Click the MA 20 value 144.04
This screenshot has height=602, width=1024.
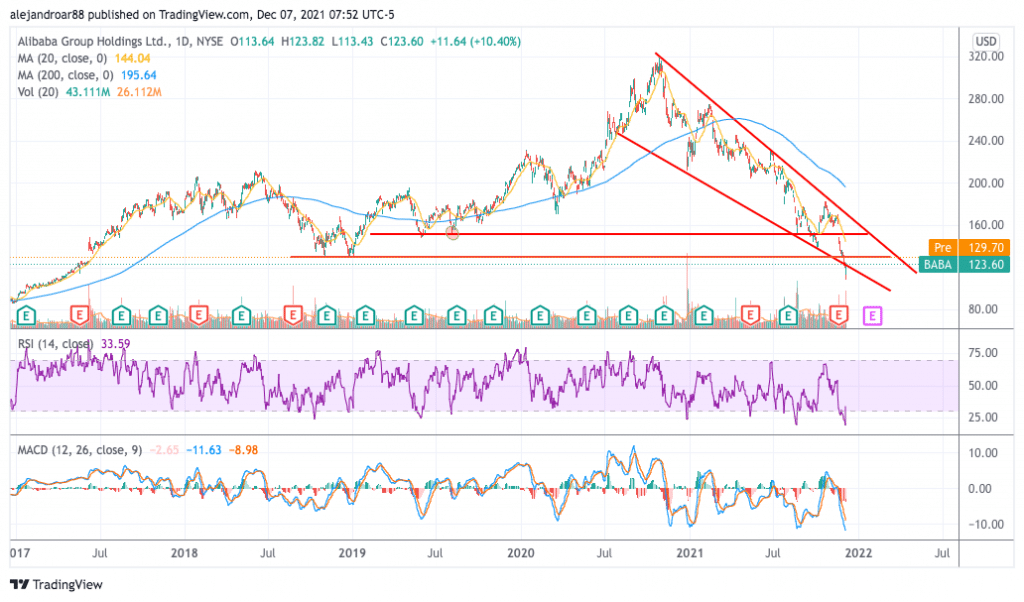(133, 58)
